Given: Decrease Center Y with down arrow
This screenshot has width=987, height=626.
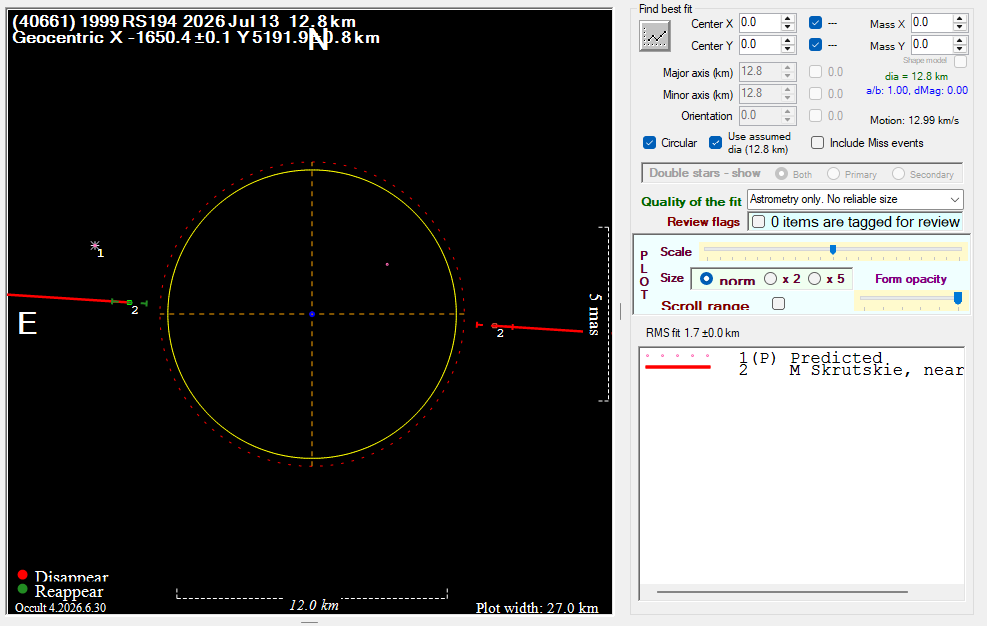Looking at the screenshot, I should 788,49.
